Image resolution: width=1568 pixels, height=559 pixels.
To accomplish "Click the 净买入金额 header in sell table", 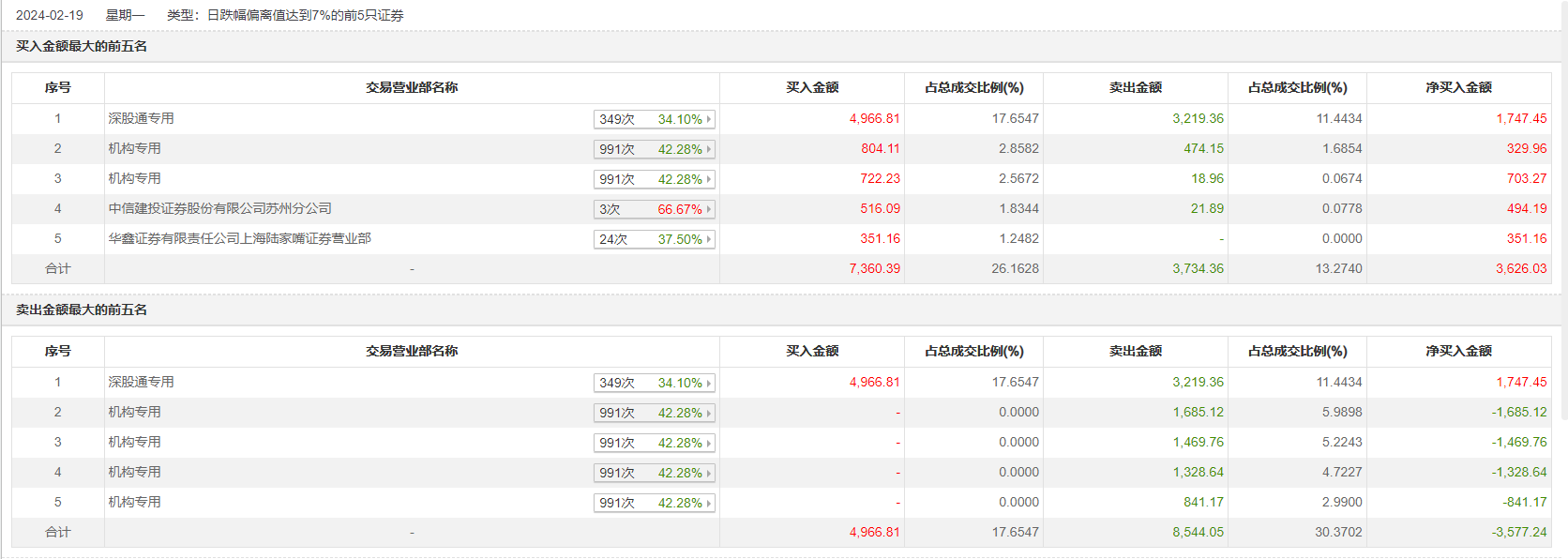I will point(1458,351).
